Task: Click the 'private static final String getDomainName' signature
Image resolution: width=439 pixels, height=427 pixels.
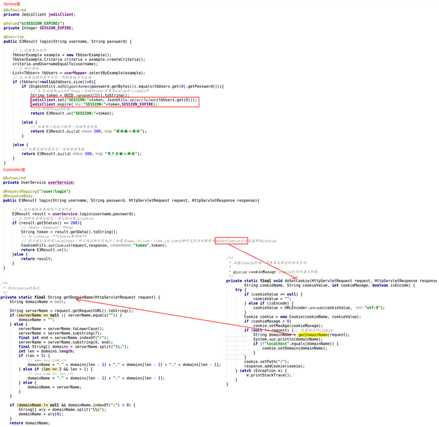Action: pyautogui.click(x=80, y=297)
